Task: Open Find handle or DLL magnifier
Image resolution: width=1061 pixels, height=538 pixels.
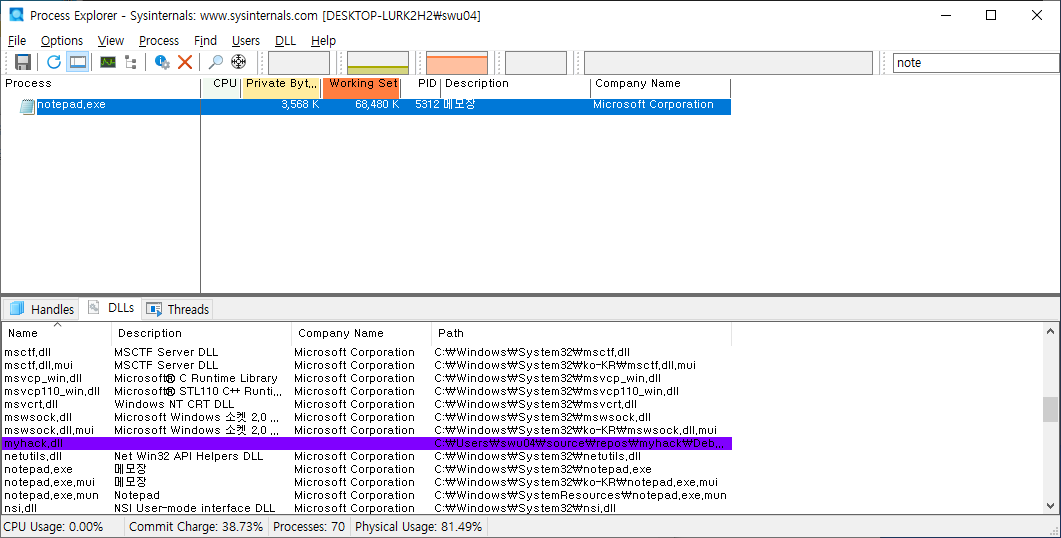Action: click(216, 62)
